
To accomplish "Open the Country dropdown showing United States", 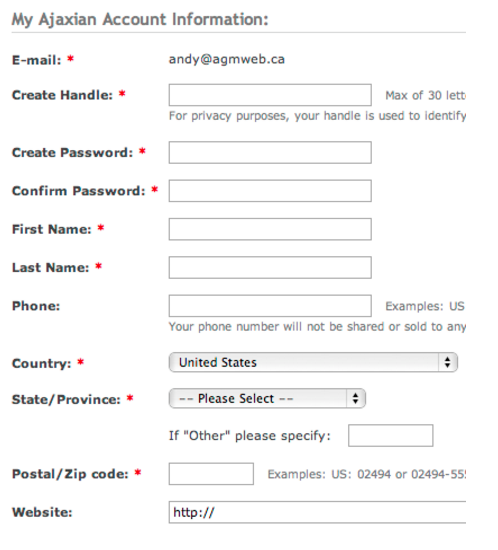I will point(313,362).
